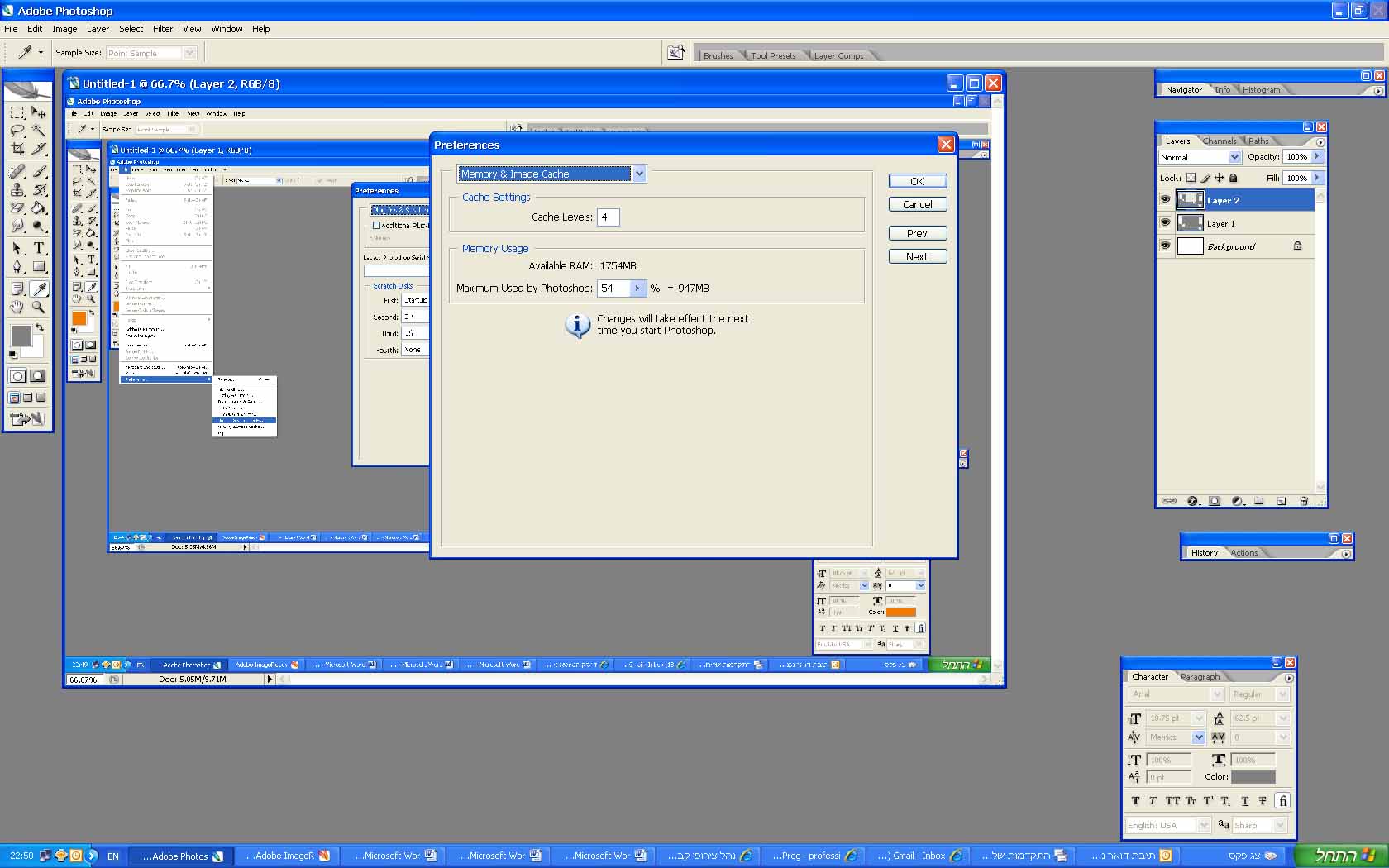The height and width of the screenshot is (868, 1389).
Task: Select the Healing Brush tool
Action: [17, 171]
